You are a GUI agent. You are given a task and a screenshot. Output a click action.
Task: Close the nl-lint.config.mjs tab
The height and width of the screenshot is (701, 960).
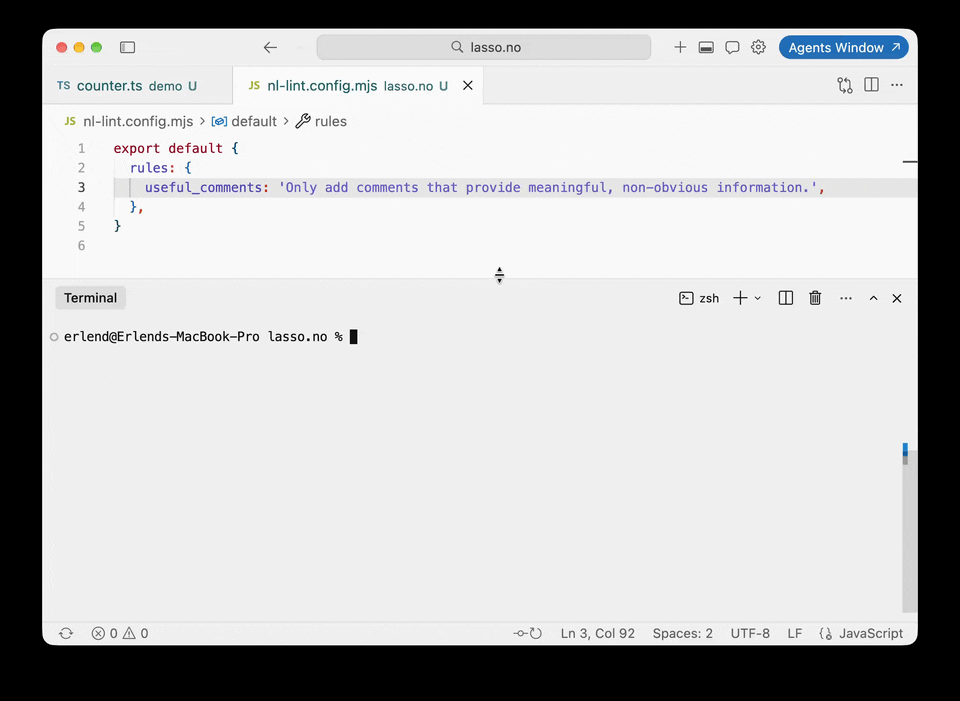pos(468,86)
